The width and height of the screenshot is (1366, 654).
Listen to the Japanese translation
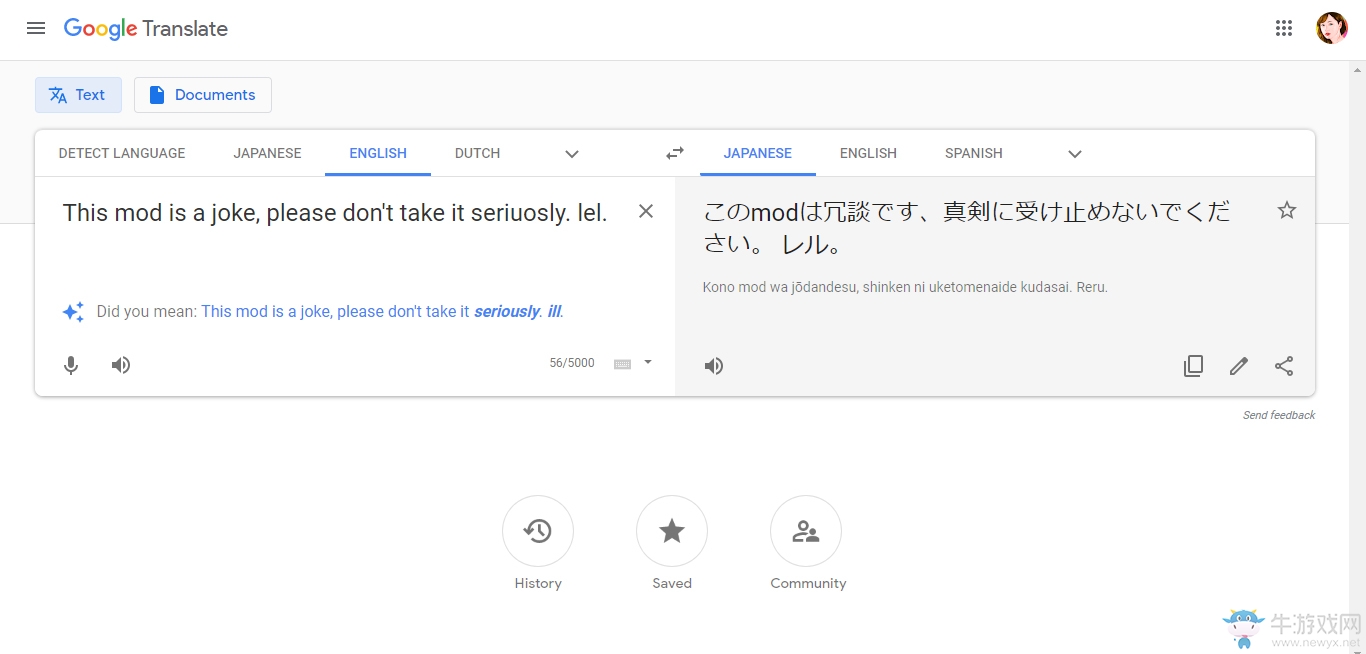(714, 366)
